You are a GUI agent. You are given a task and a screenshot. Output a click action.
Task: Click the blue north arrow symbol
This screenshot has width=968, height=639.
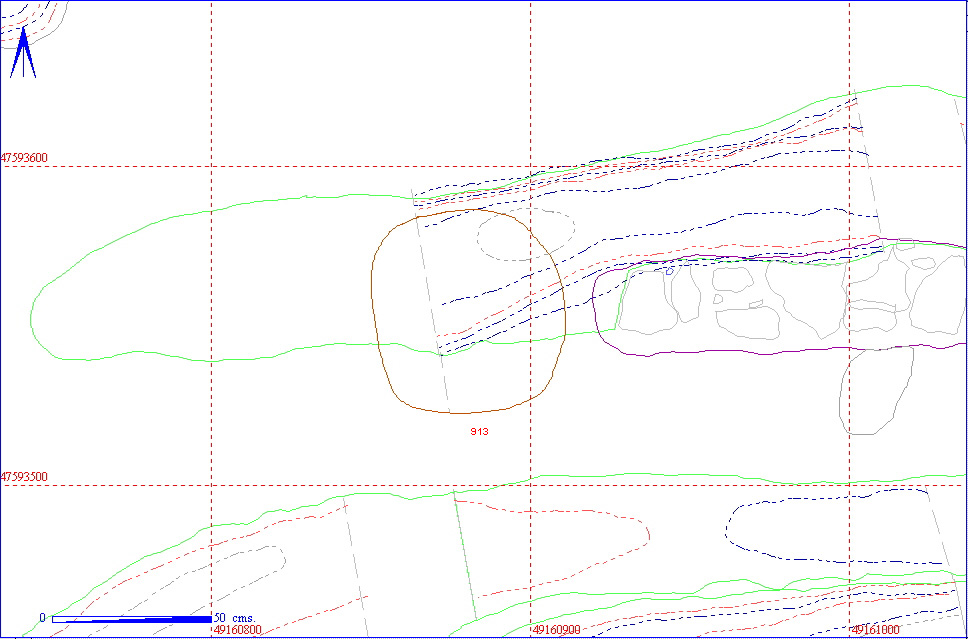[23, 52]
